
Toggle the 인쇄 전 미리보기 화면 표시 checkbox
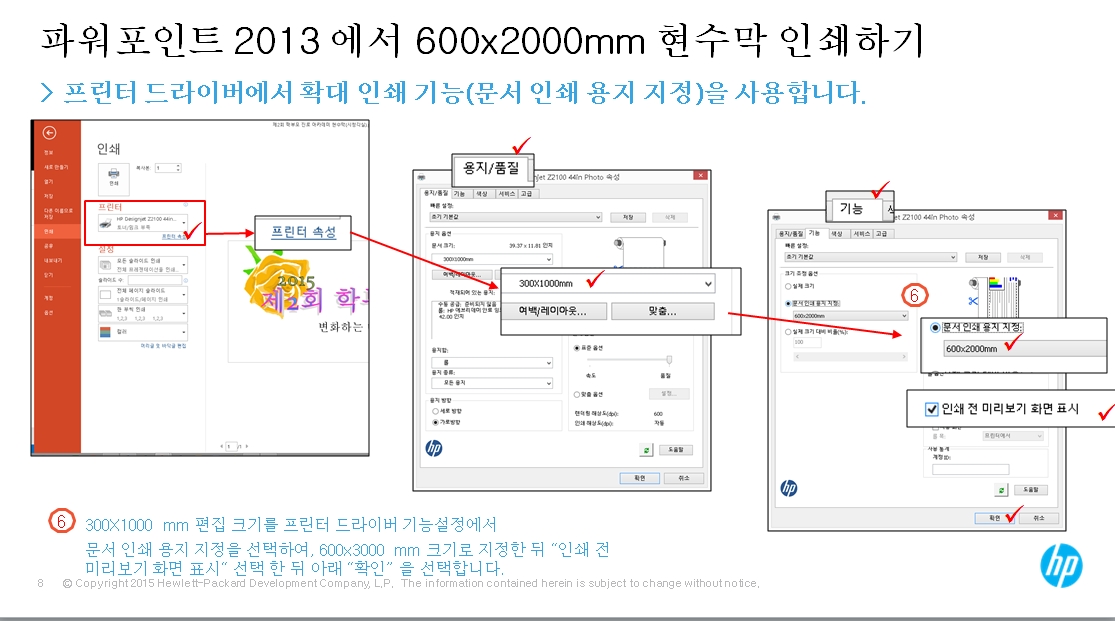pyautogui.click(x=932, y=409)
